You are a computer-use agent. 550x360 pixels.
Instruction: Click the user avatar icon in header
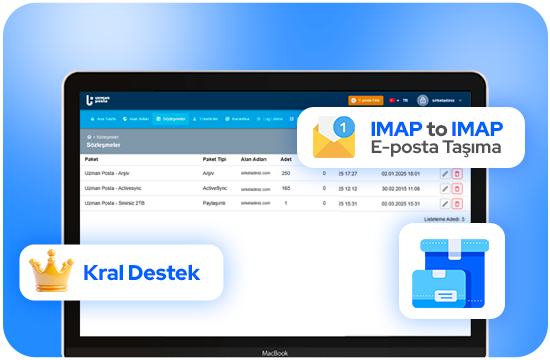tap(422, 100)
